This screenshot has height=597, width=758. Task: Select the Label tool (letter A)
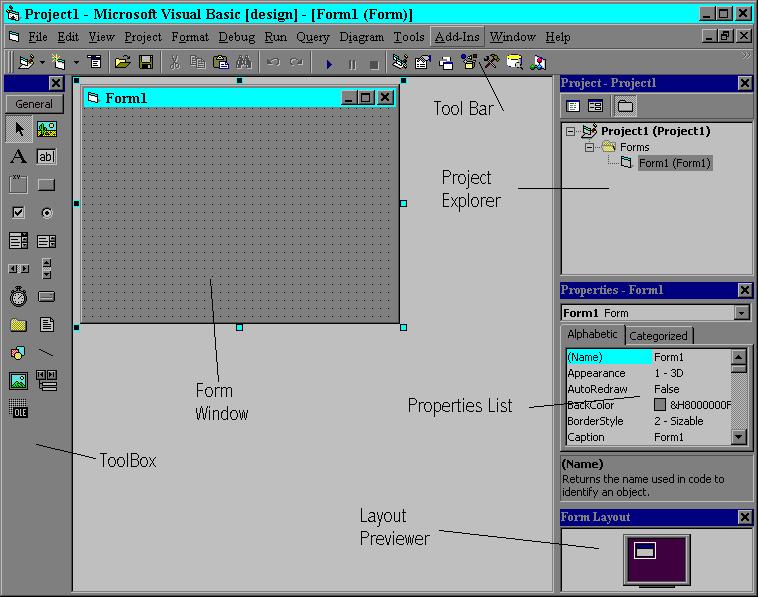click(19, 157)
